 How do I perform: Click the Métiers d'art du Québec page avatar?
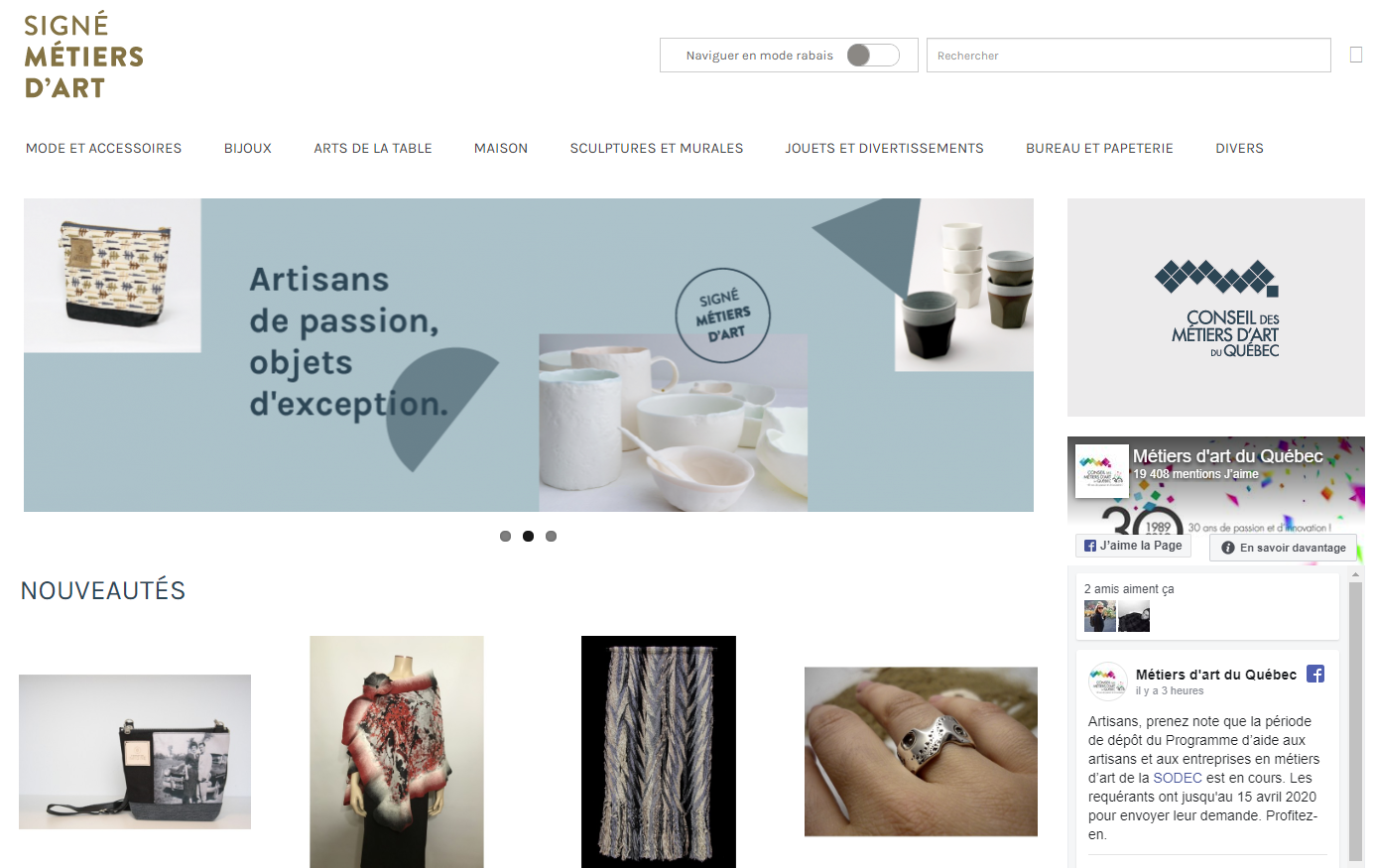tap(1102, 470)
